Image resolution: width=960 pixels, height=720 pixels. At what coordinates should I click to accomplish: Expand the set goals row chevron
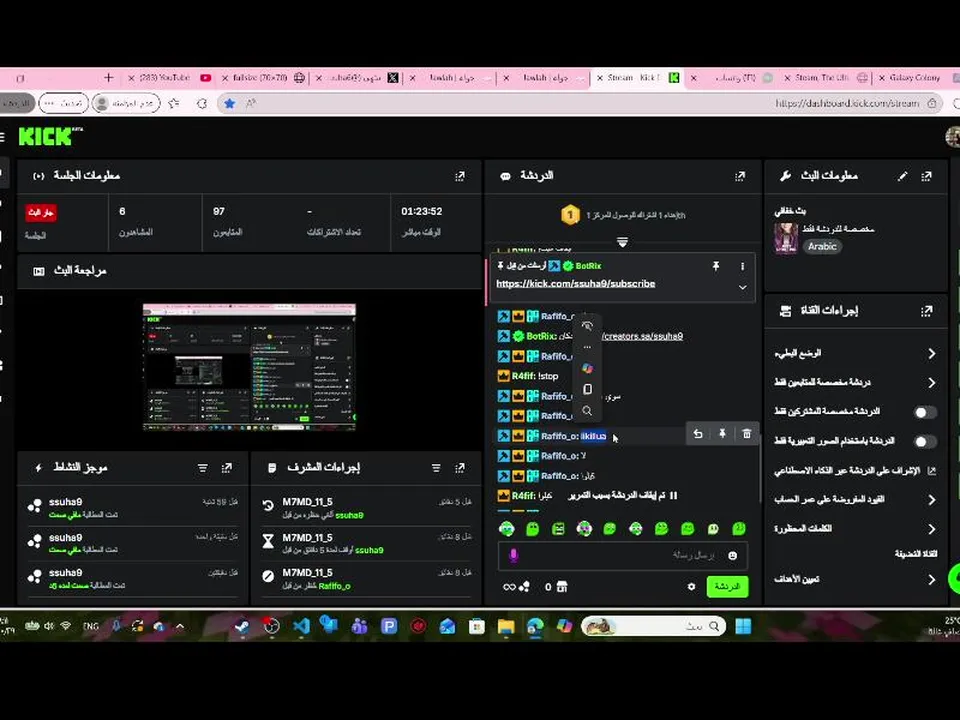coord(931,579)
